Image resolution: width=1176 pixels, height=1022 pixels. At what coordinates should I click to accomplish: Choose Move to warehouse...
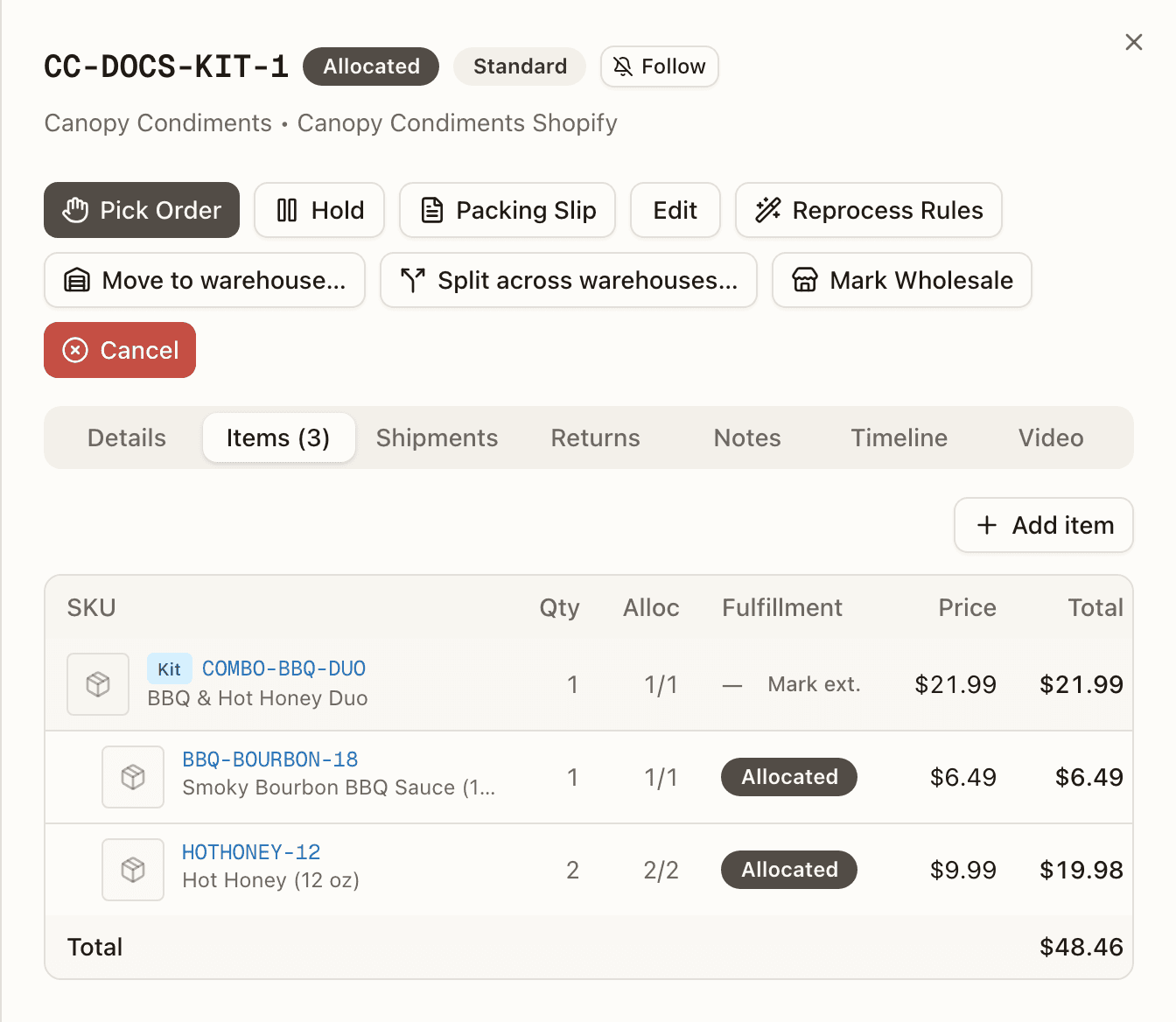click(x=205, y=280)
